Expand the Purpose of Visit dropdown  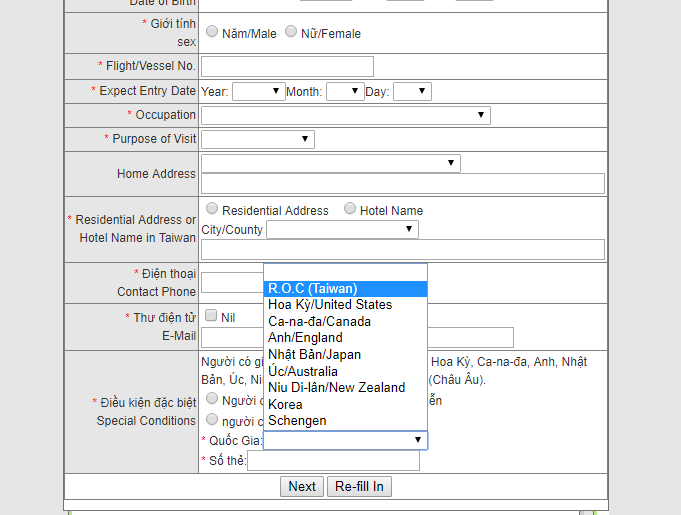[258, 139]
